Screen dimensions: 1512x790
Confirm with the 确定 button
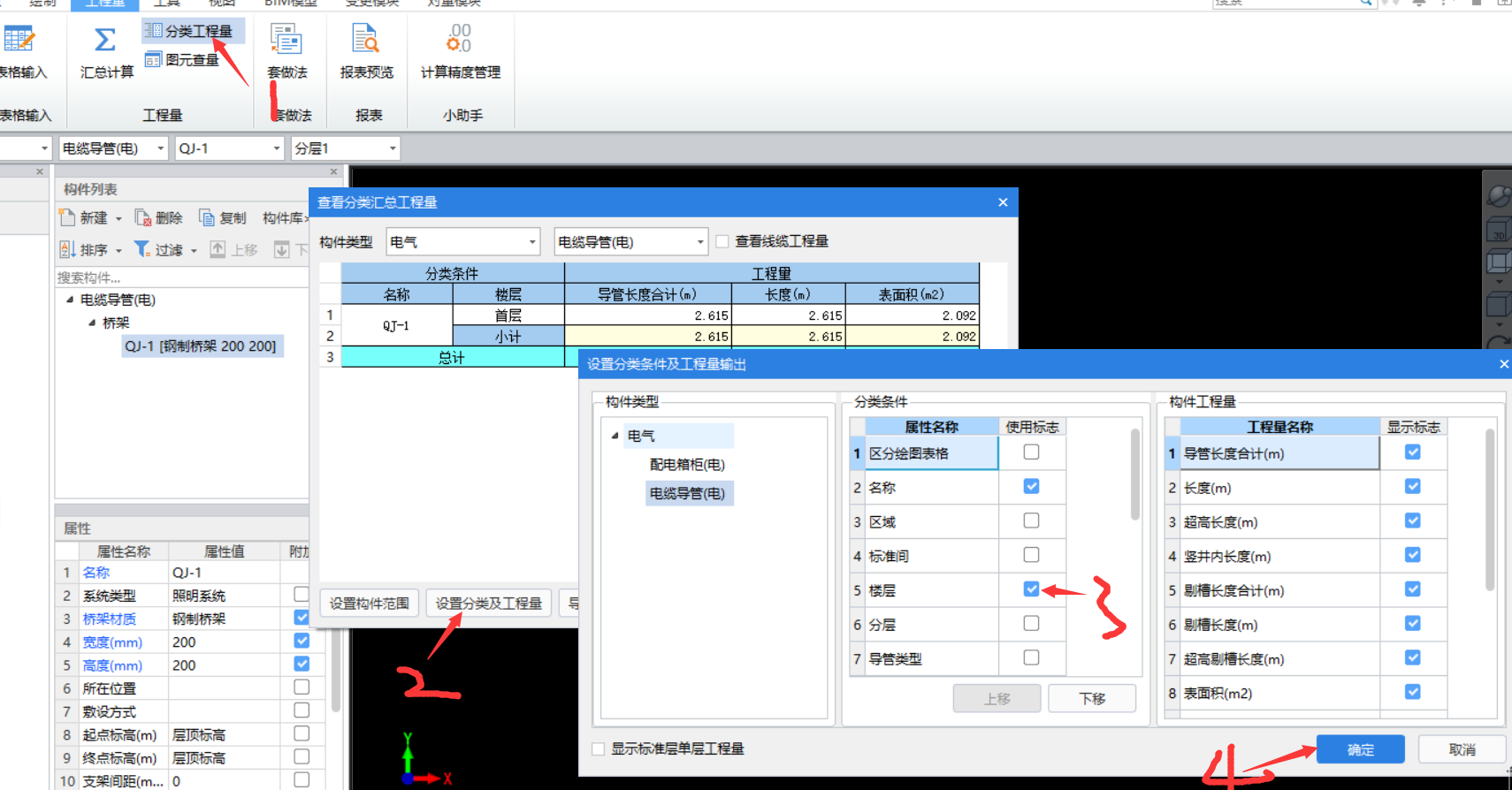click(1361, 749)
